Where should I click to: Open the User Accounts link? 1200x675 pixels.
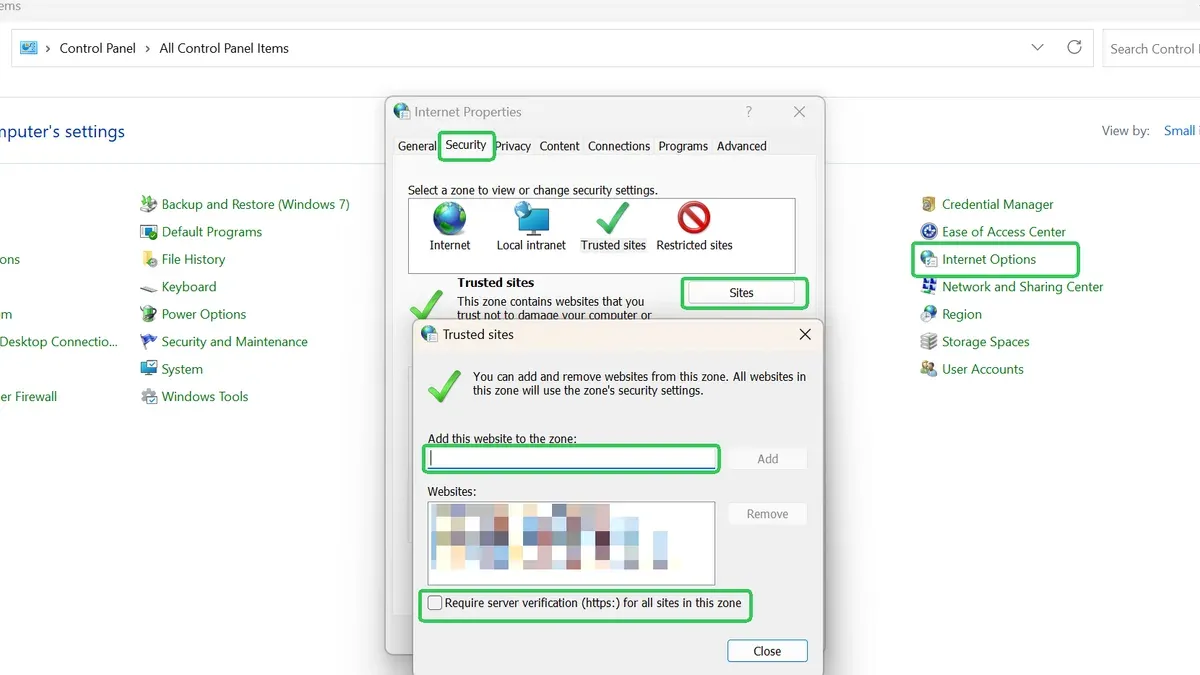tap(983, 369)
